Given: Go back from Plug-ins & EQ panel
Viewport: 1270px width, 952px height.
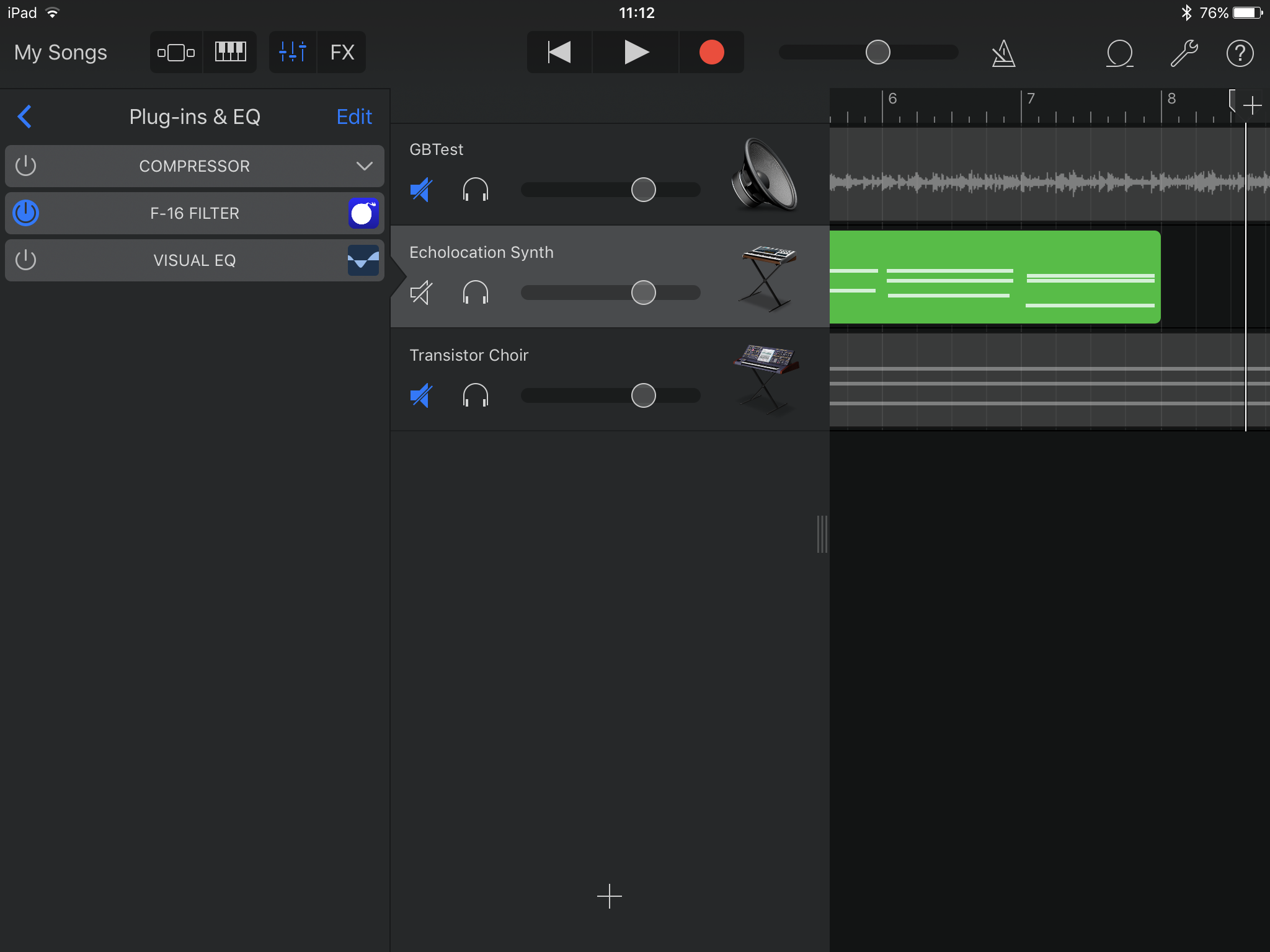Looking at the screenshot, I should pyautogui.click(x=25, y=117).
